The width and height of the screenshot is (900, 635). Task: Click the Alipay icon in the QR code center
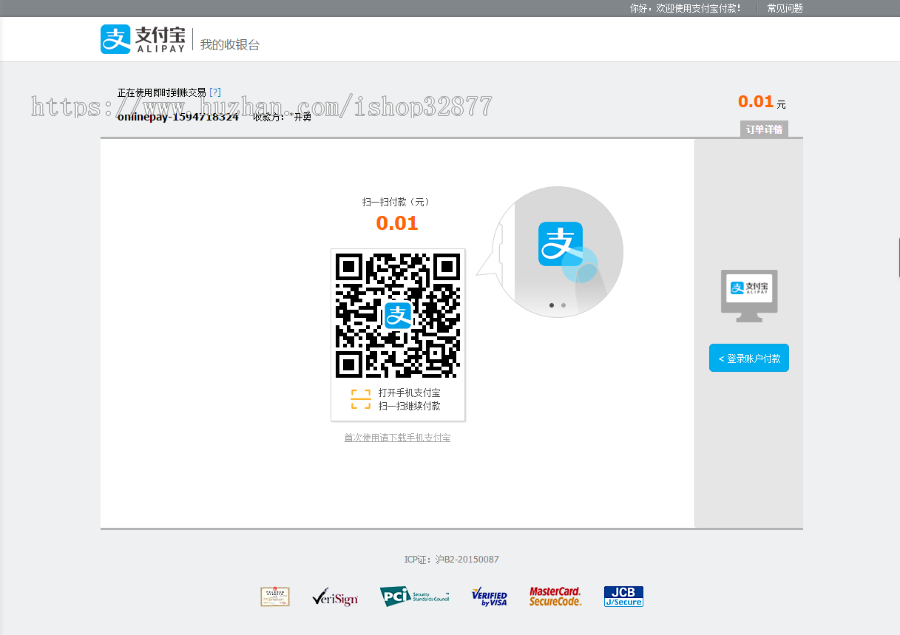398,315
